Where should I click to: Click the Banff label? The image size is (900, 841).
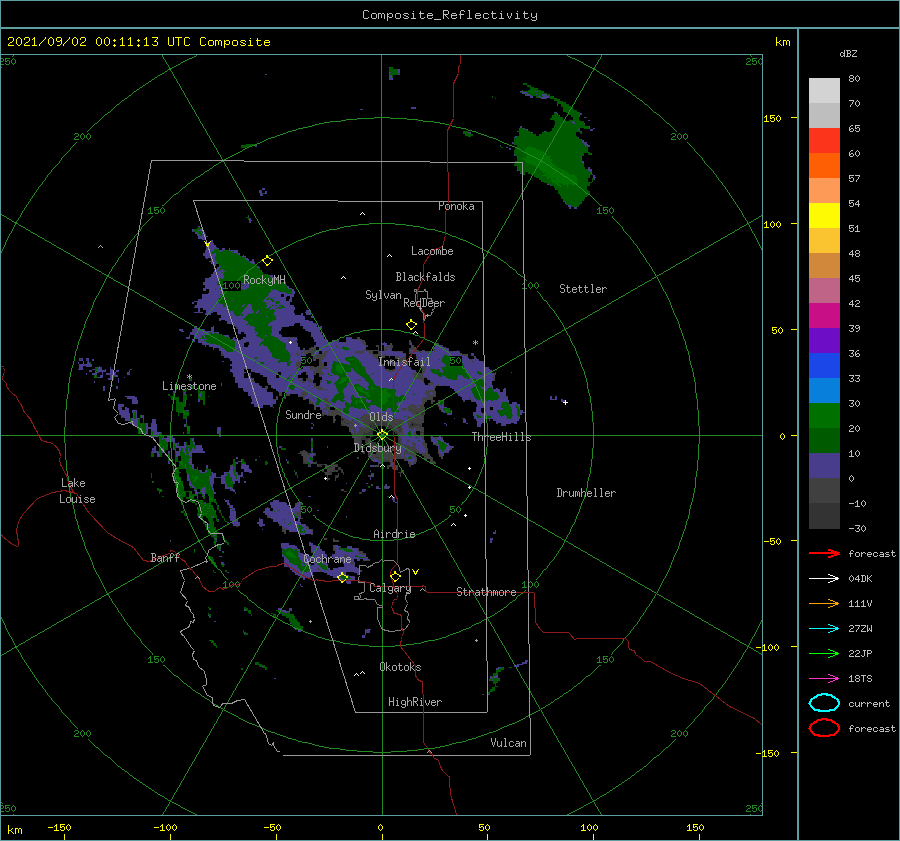tap(165, 557)
